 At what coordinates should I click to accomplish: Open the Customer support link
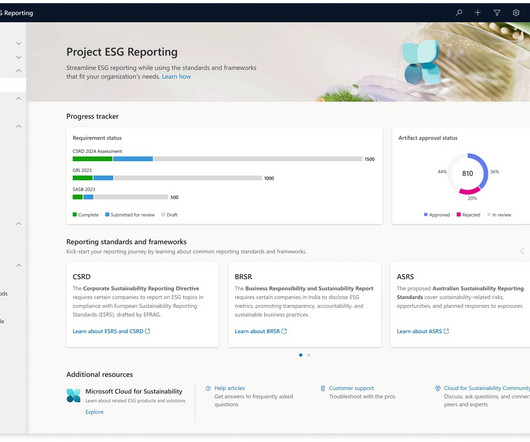coord(352,388)
